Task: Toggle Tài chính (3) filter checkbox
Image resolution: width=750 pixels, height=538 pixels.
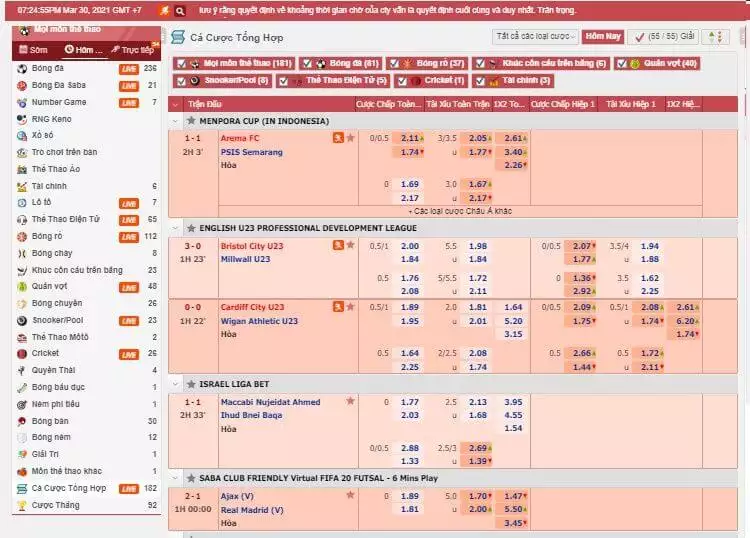Action: (x=480, y=81)
